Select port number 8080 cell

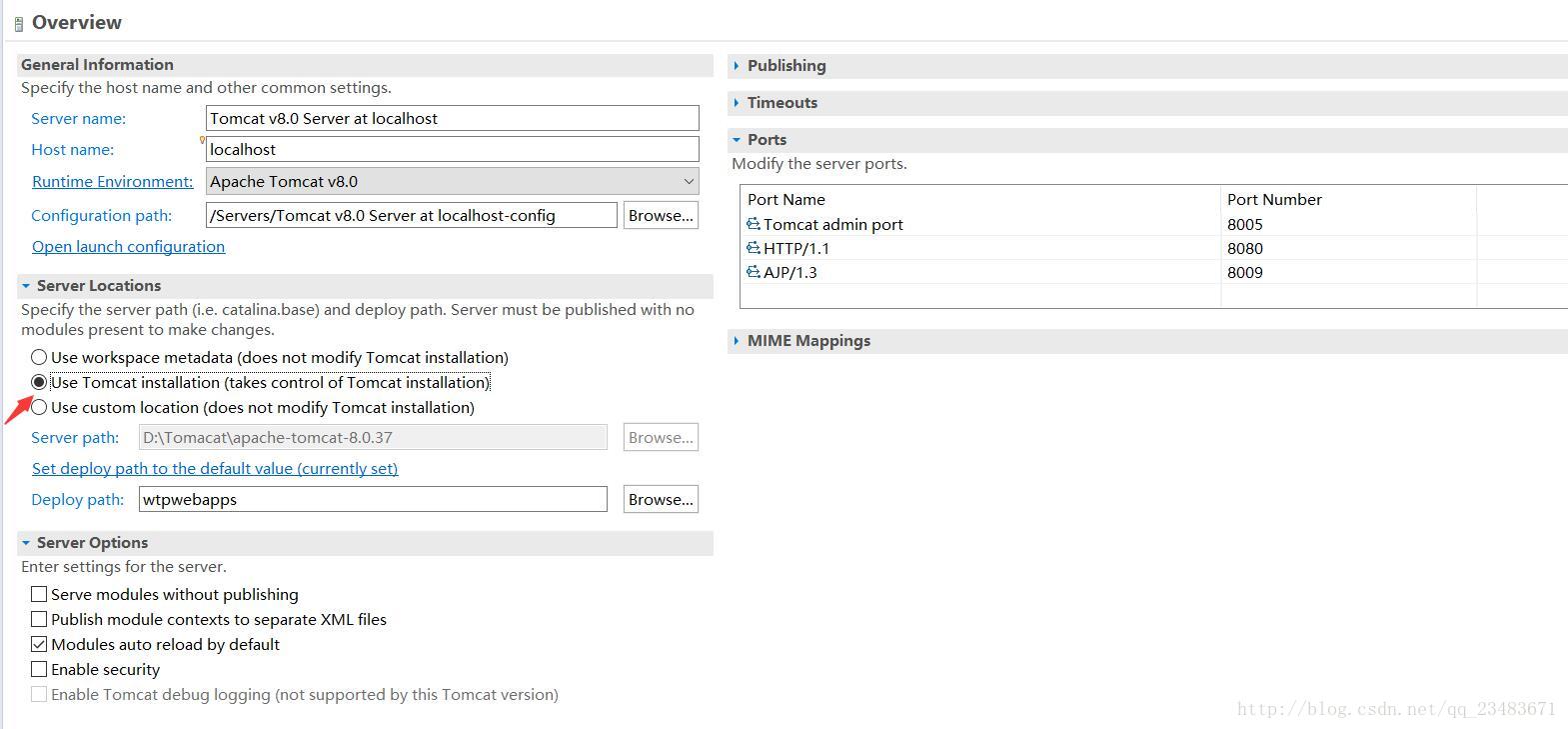click(x=1245, y=248)
